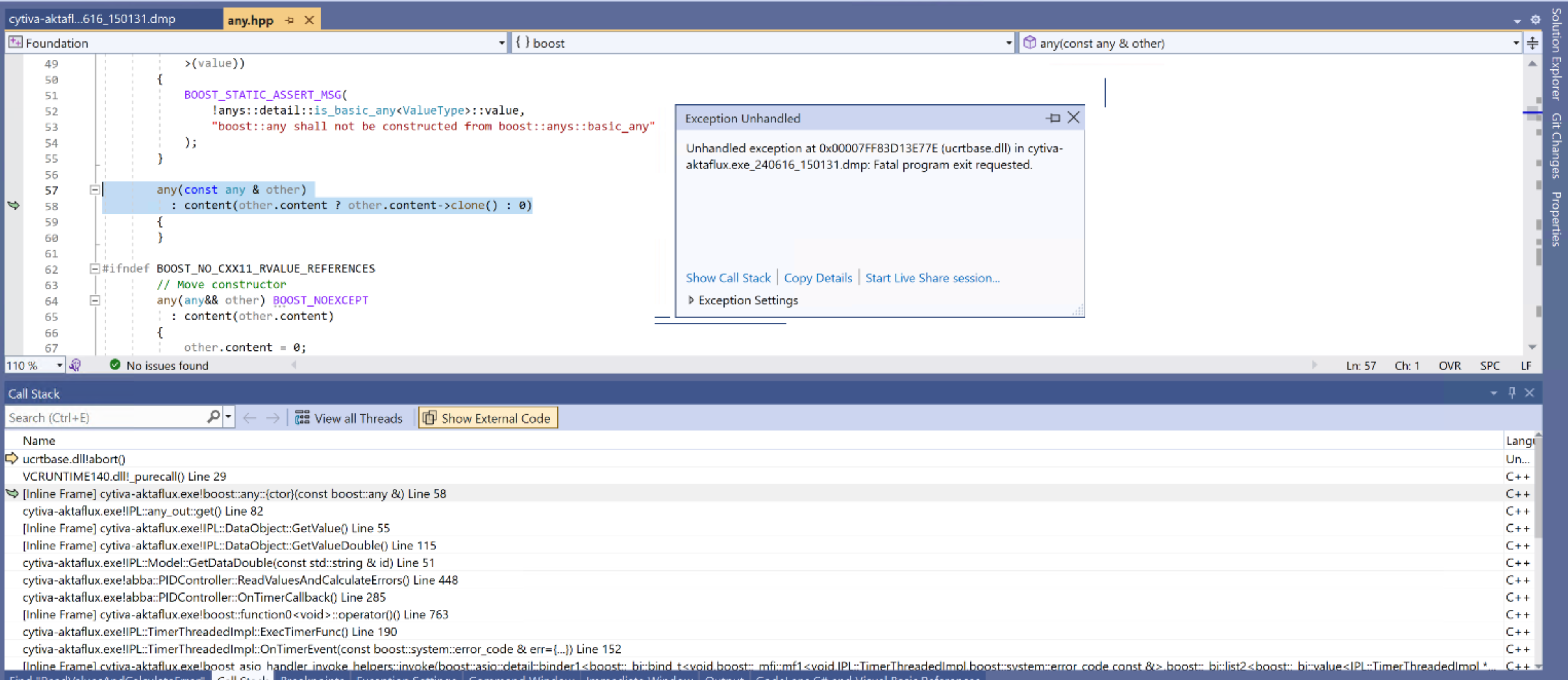The image size is (1568, 680).
Task: Go to the next search result arrow
Action: click(x=272, y=418)
